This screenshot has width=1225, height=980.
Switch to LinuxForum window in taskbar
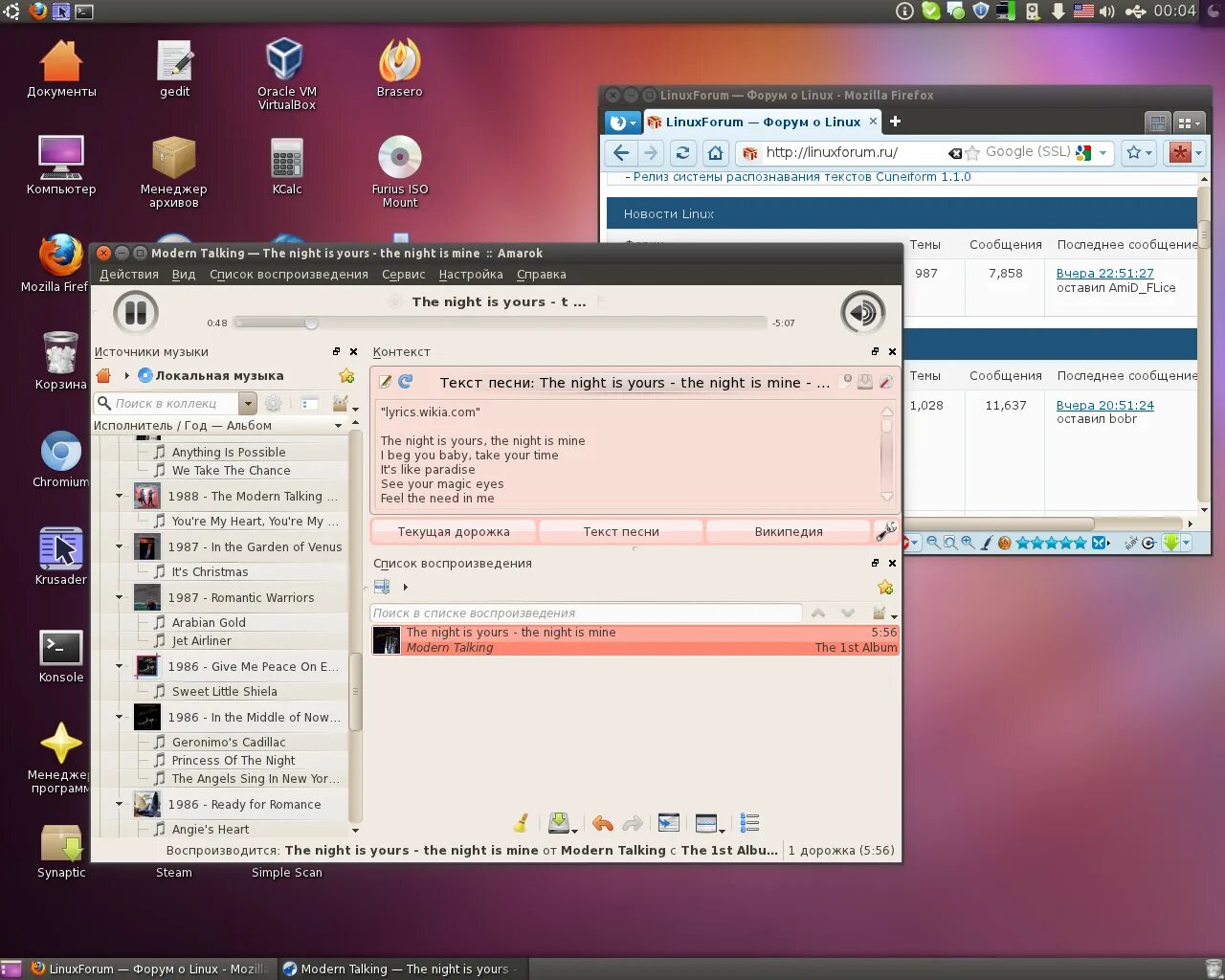150,969
